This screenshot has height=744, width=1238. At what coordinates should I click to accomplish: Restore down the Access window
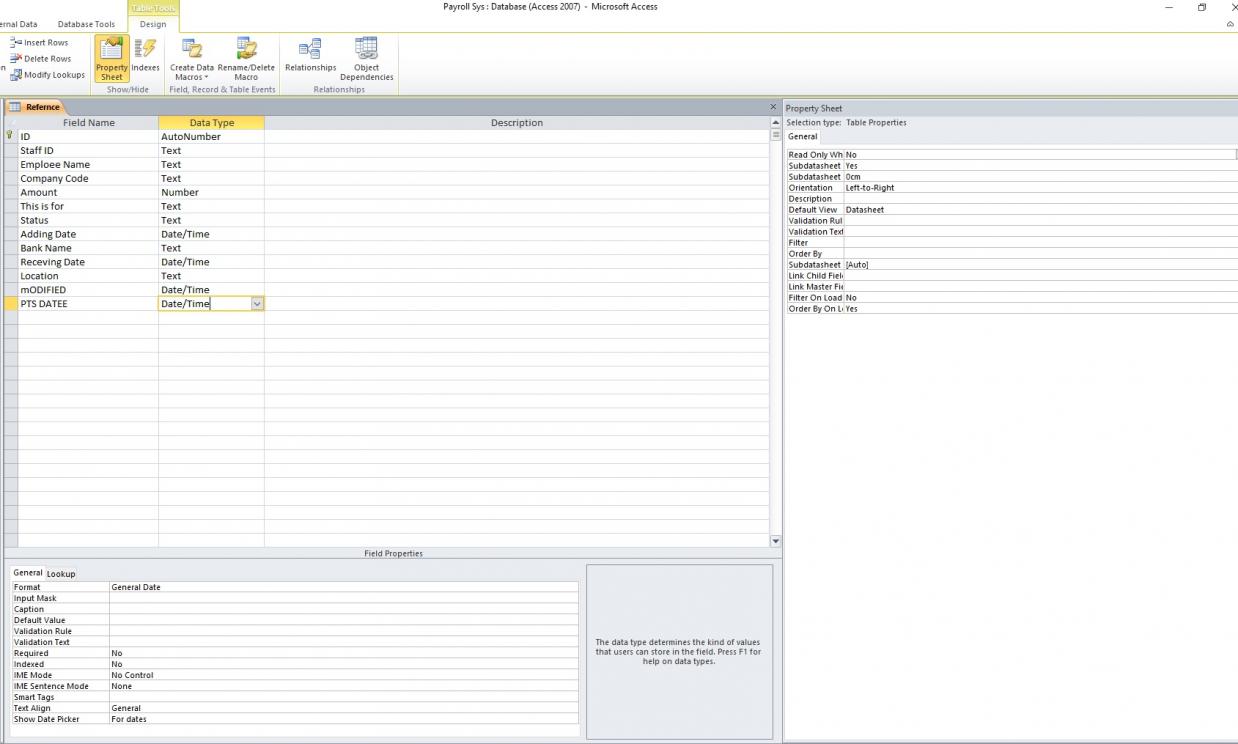point(1201,7)
